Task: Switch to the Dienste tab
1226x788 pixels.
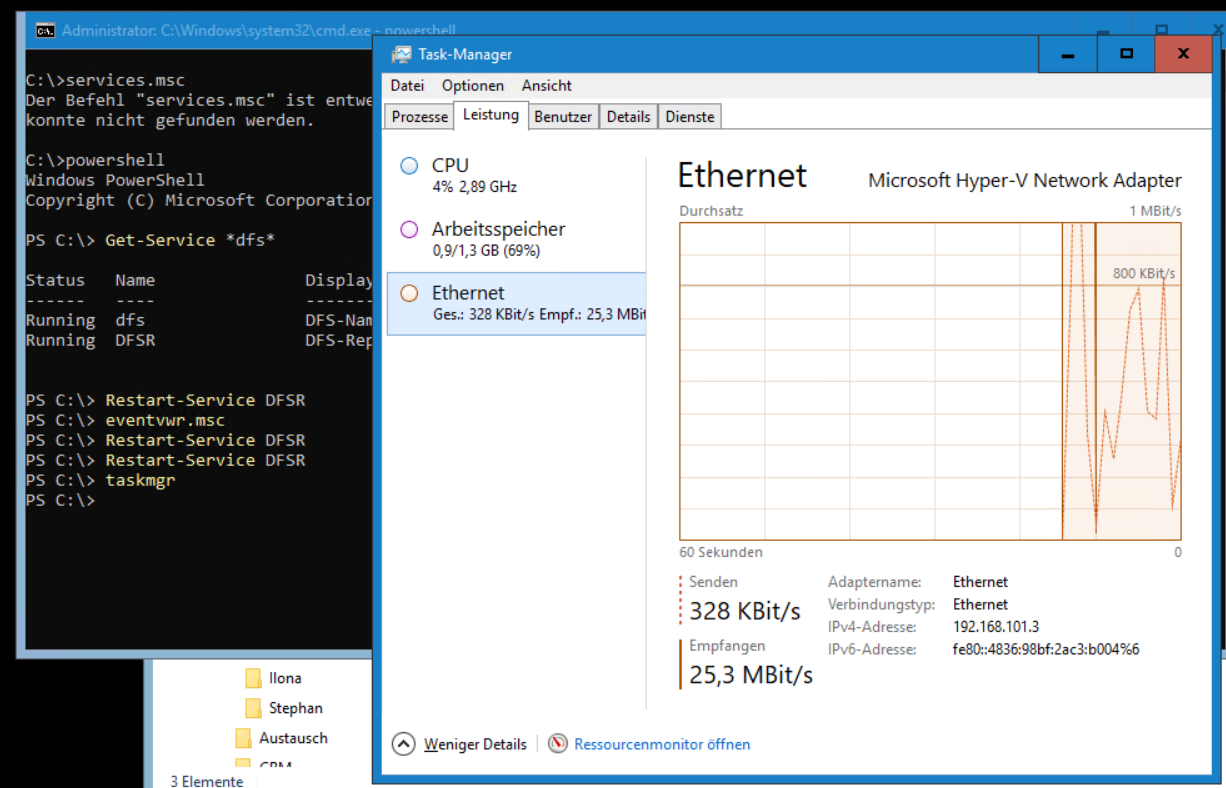Action: click(x=690, y=117)
